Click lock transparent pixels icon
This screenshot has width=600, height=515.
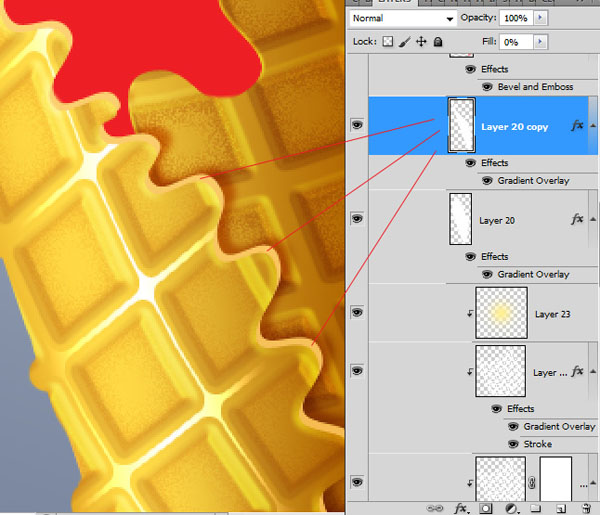click(389, 42)
